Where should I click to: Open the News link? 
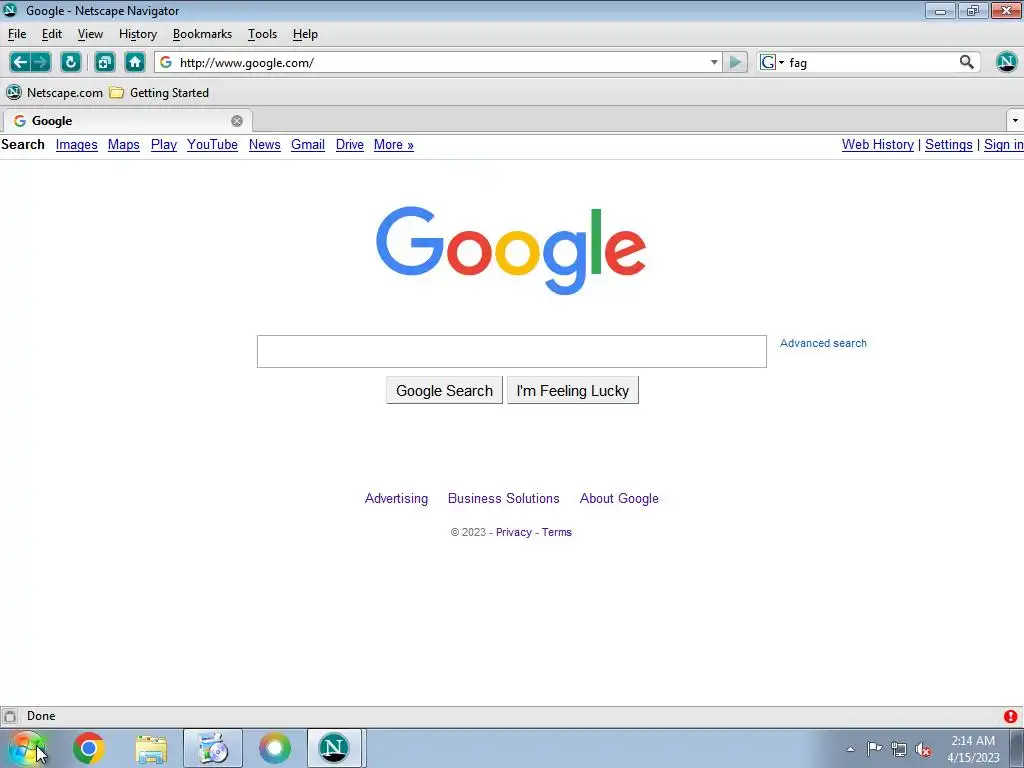(x=264, y=145)
